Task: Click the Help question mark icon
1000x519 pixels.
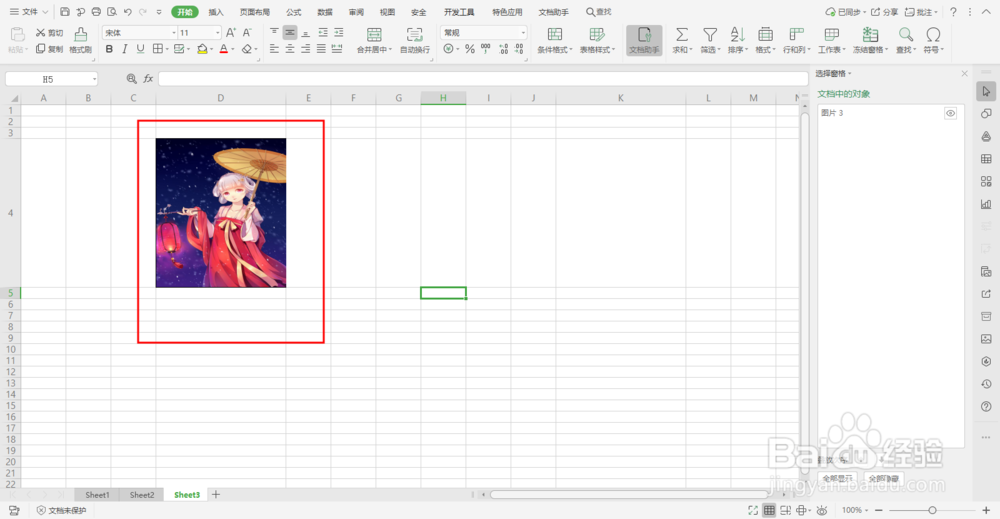Action: pos(953,11)
